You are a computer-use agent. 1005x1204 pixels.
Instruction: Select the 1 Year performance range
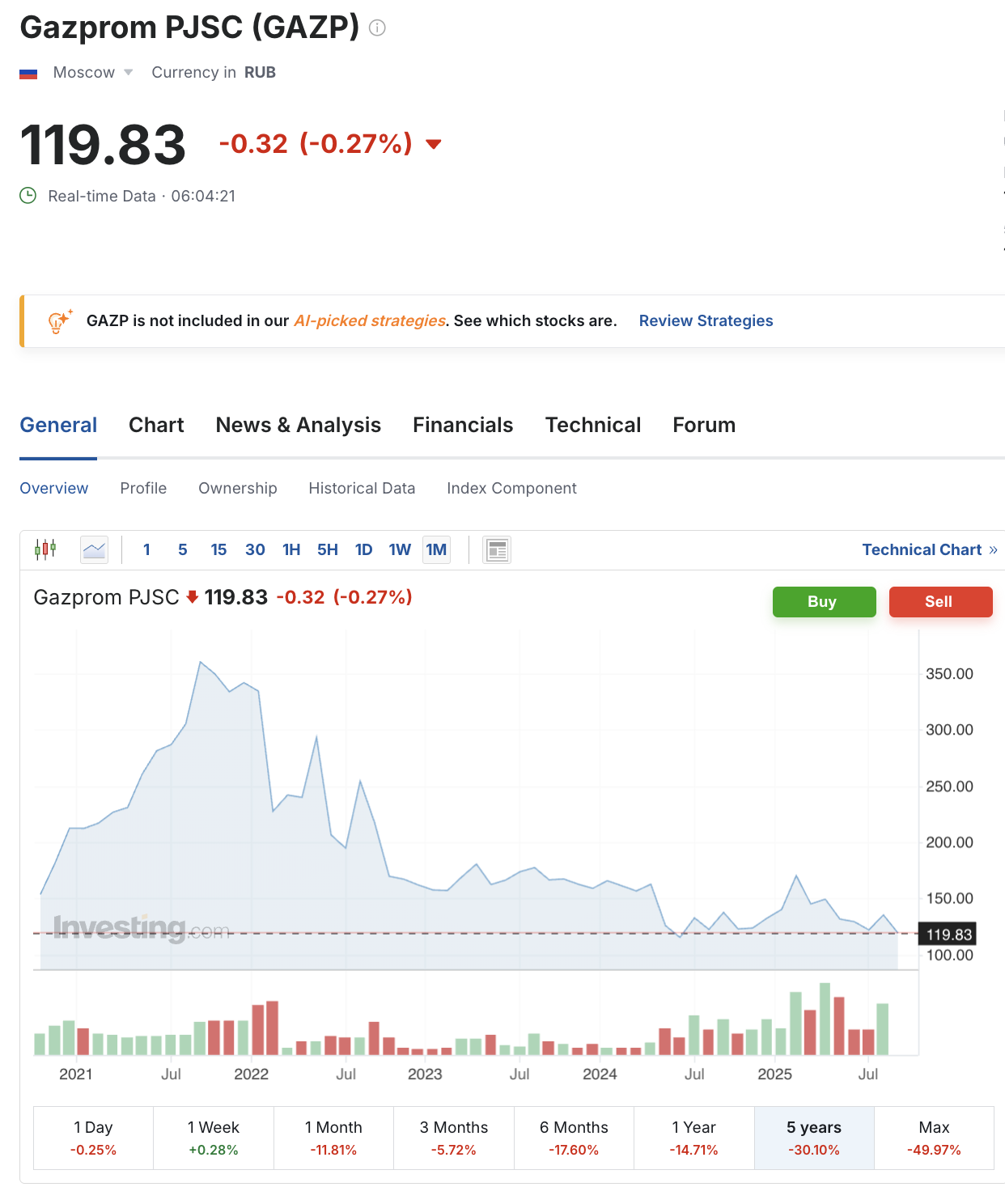(693, 1138)
